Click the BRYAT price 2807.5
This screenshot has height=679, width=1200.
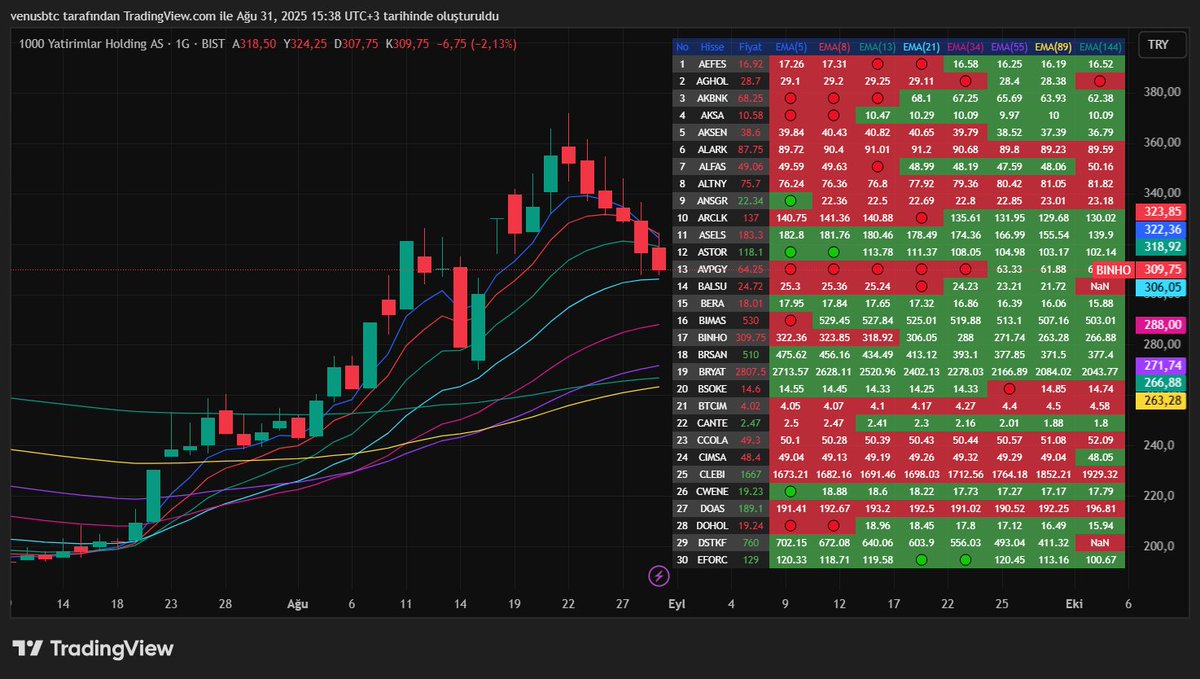click(751, 371)
